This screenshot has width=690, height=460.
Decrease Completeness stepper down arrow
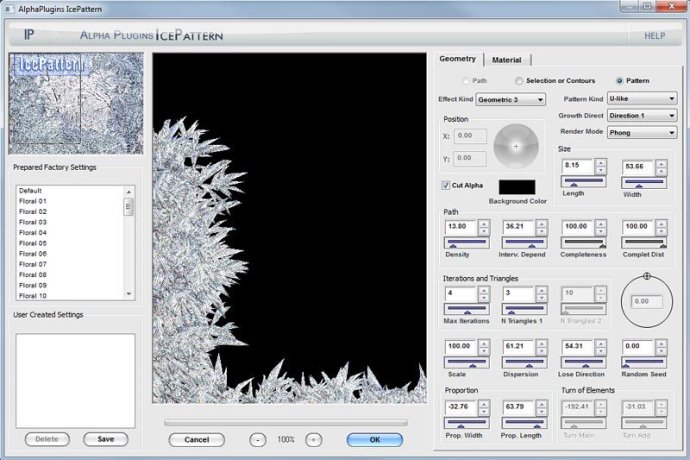point(600,232)
